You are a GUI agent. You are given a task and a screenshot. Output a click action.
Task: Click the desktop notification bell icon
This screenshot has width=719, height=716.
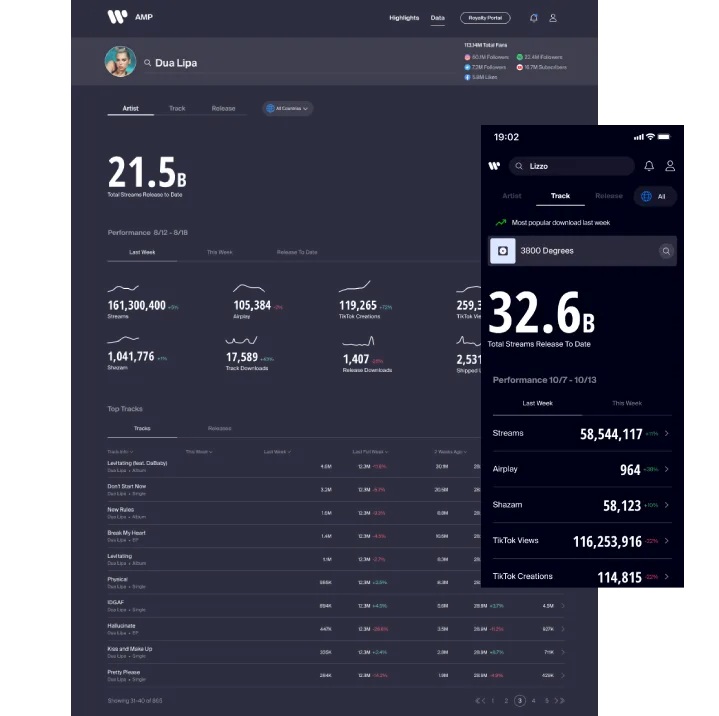click(x=534, y=18)
